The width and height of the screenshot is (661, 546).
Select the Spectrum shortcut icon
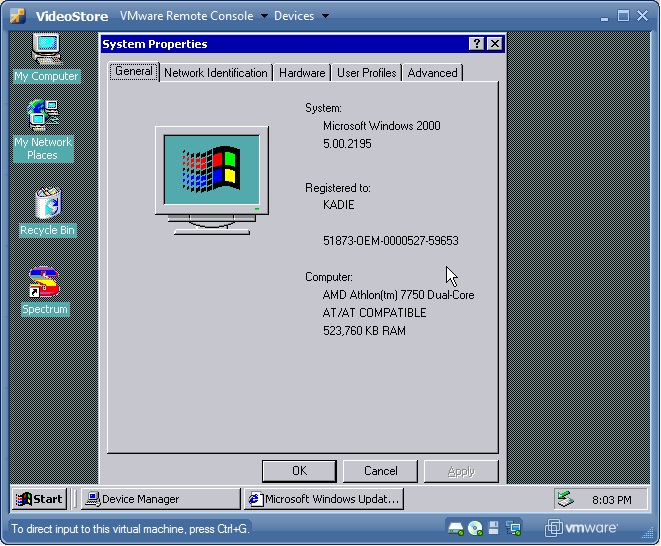coord(45,290)
